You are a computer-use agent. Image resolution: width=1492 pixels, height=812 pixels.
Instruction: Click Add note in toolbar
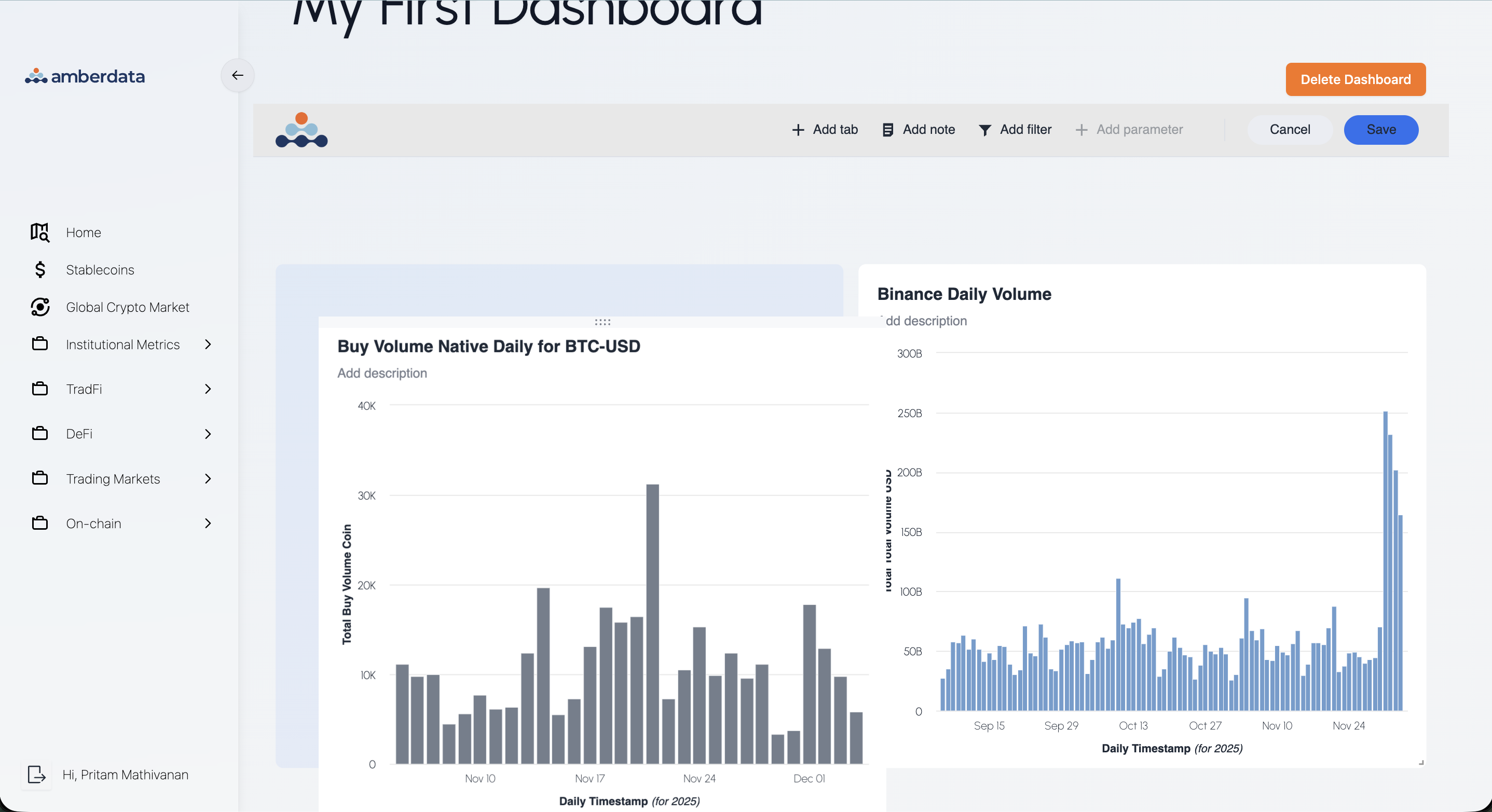(x=919, y=129)
